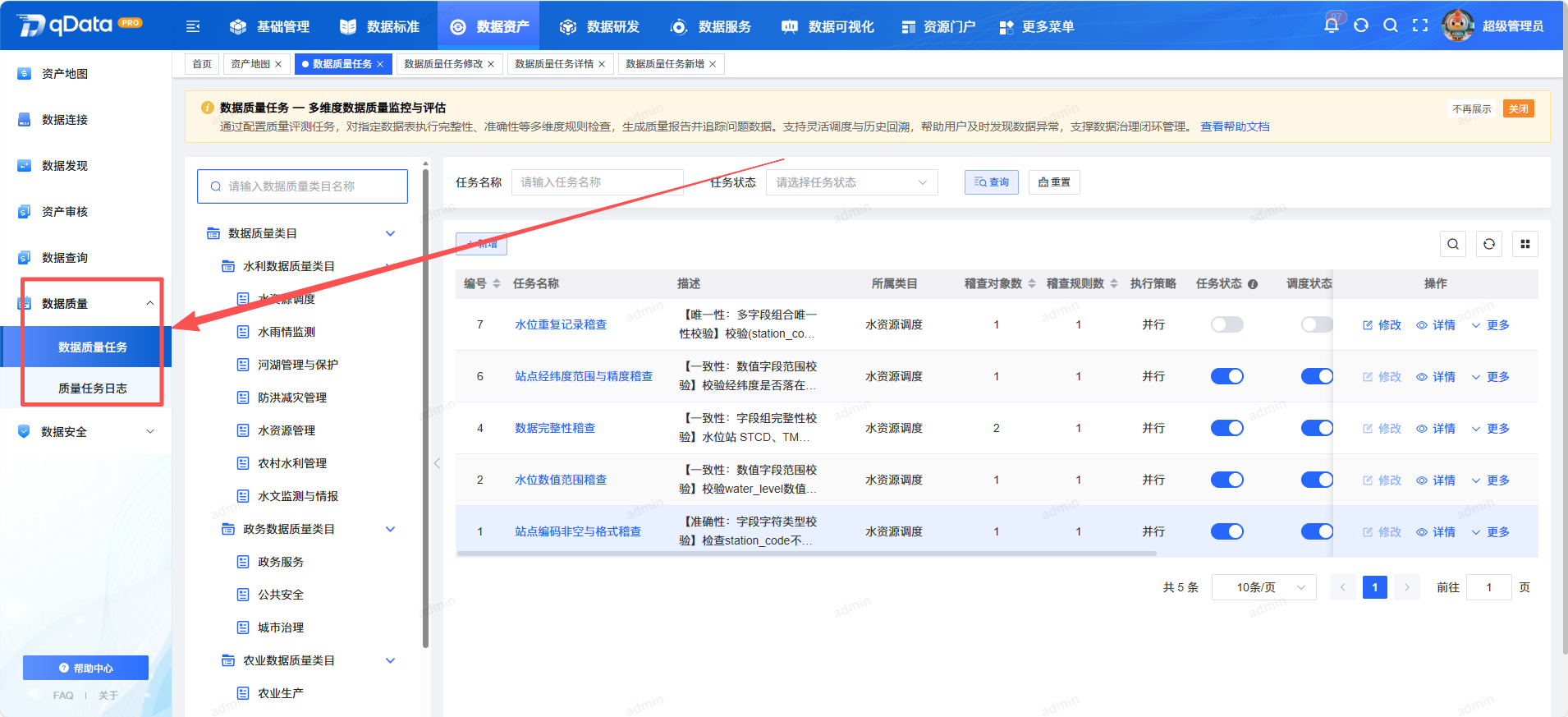Collapse the 农业数据质量类目 node
Screen dimensions: 1568x717
391,660
